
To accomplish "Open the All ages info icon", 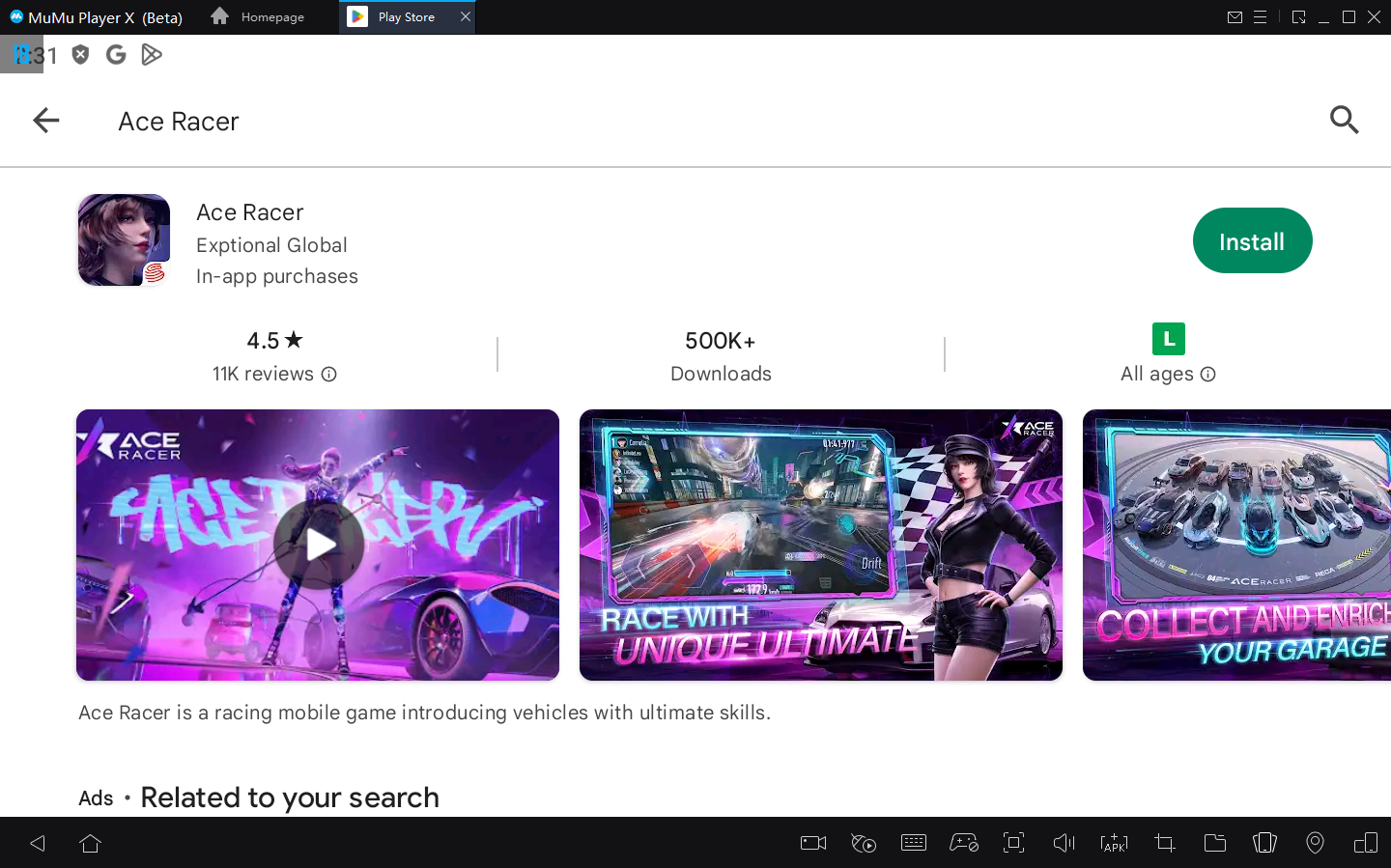I will pos(1207,375).
